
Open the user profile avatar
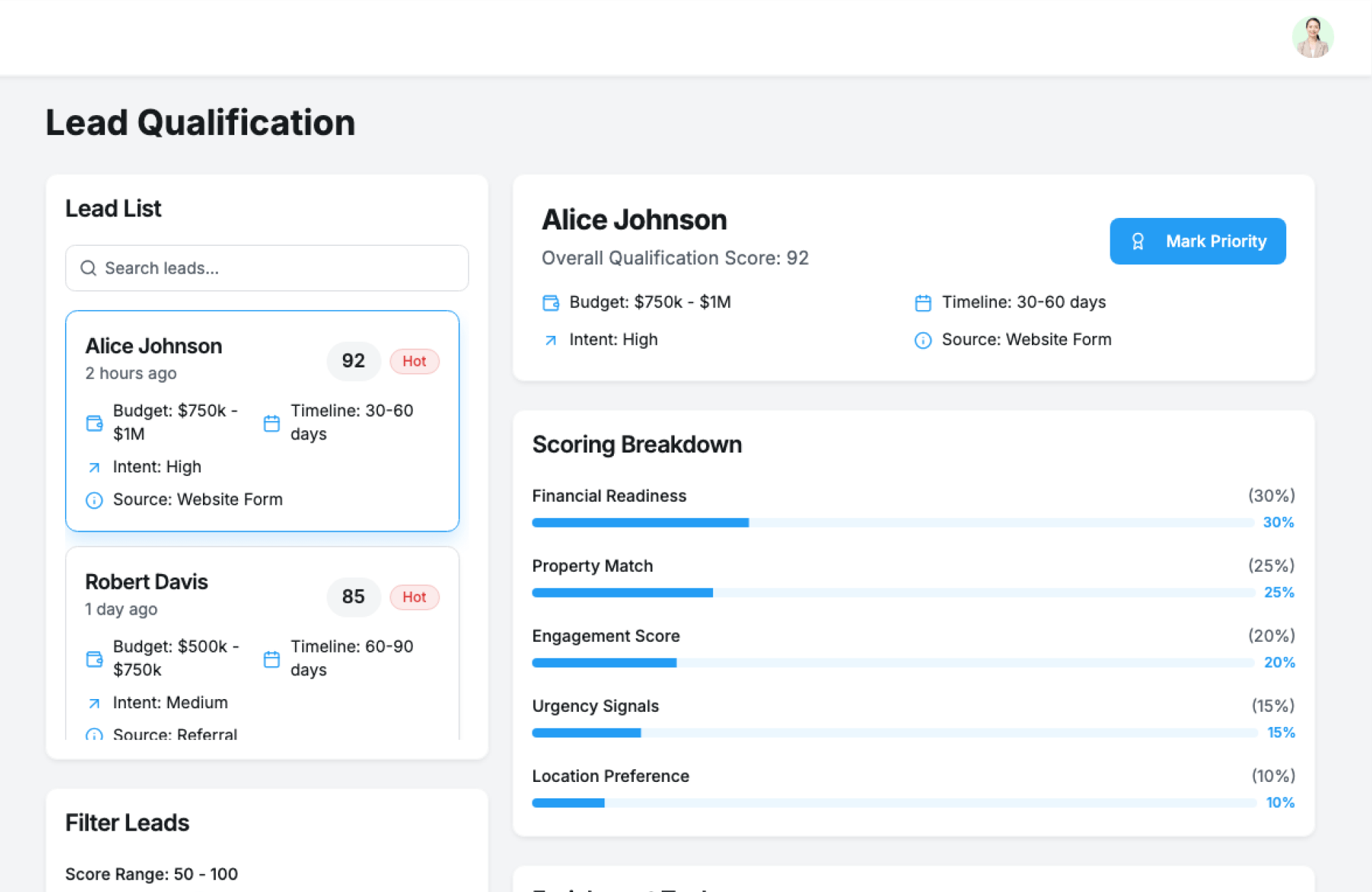tap(1312, 37)
